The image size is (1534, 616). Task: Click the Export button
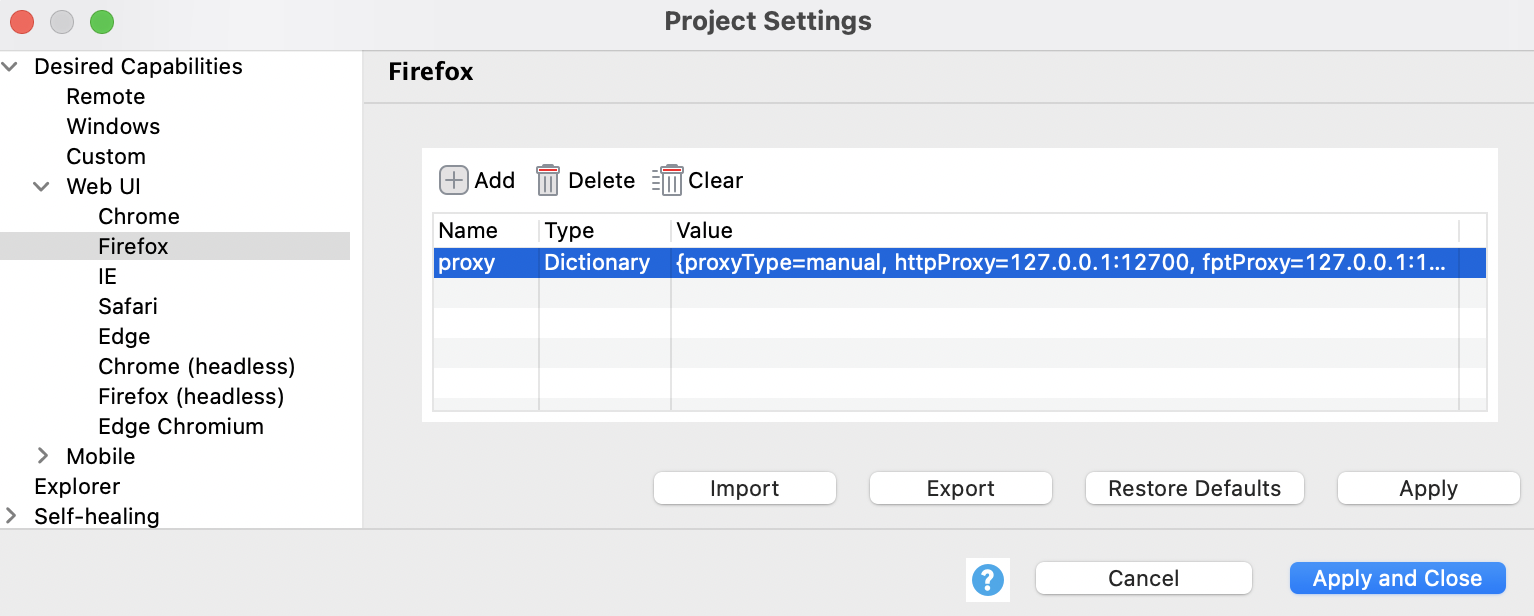click(960, 488)
